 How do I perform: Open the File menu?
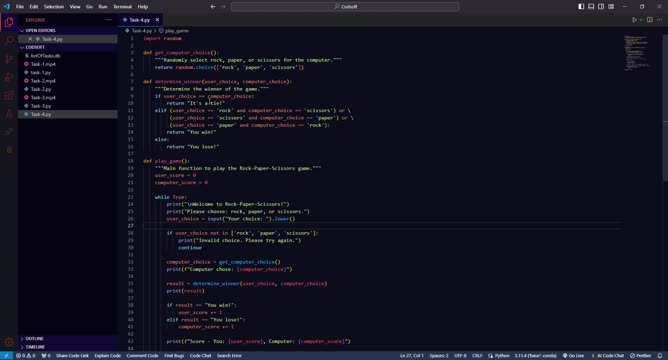[20, 6]
